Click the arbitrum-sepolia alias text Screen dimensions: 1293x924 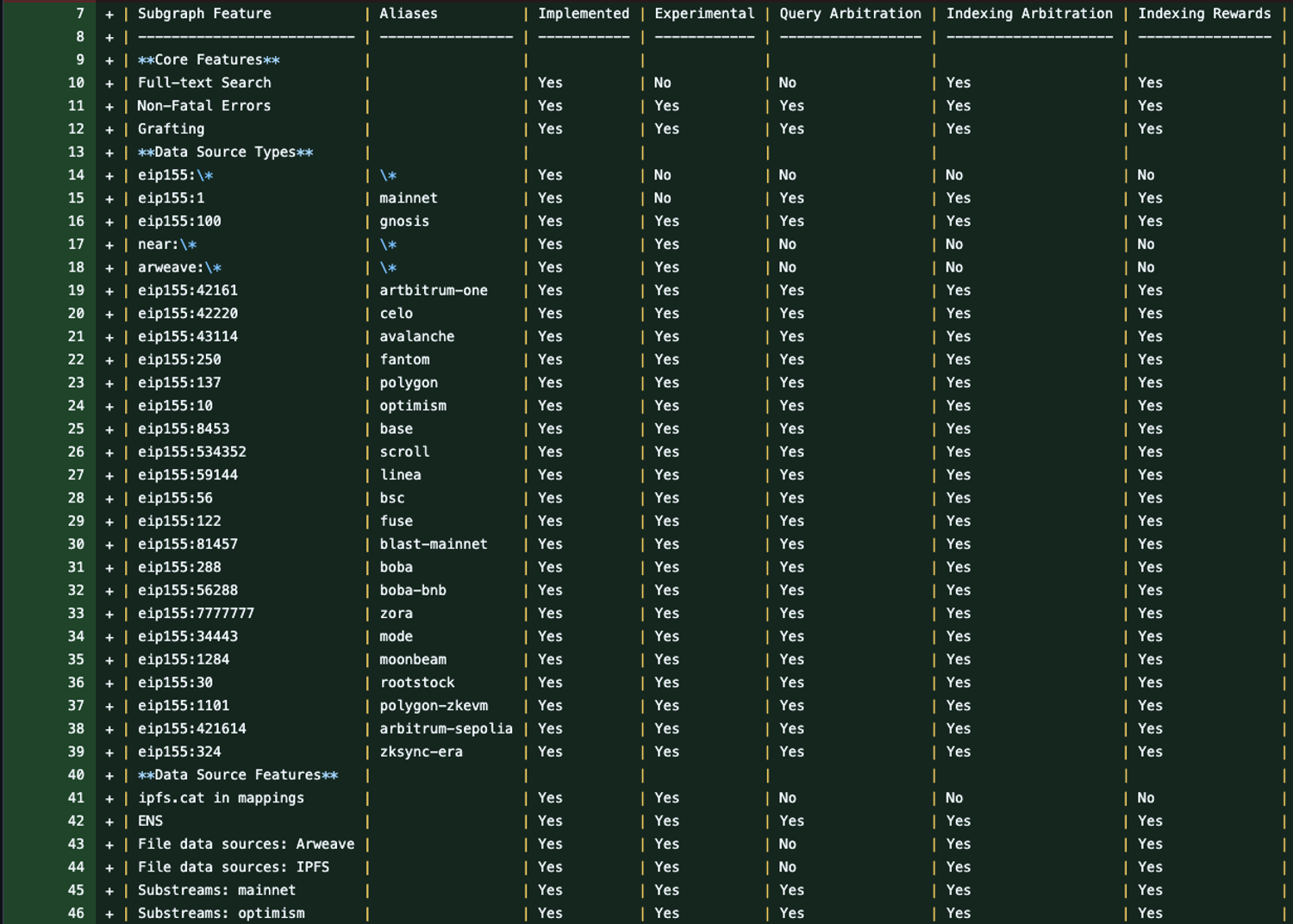(447, 728)
